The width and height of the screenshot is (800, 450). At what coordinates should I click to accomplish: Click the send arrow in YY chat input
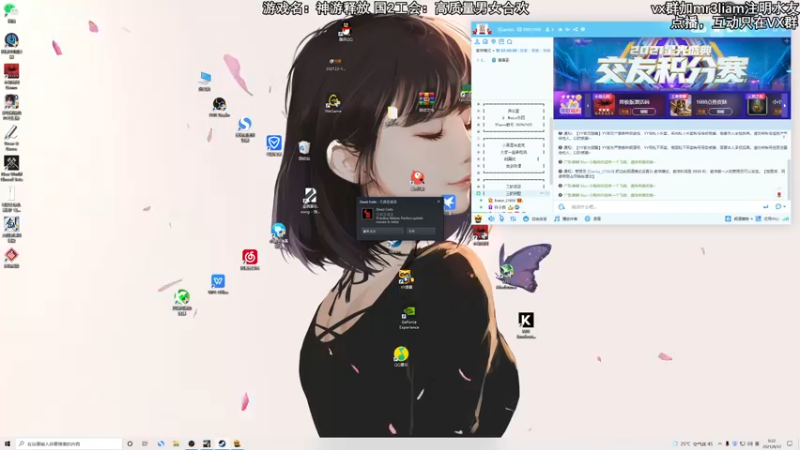tap(765, 207)
